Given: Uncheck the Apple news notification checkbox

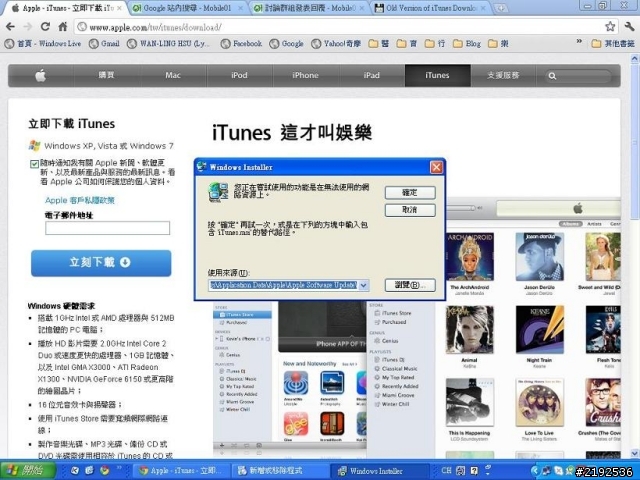Looking at the screenshot, I should (34, 164).
